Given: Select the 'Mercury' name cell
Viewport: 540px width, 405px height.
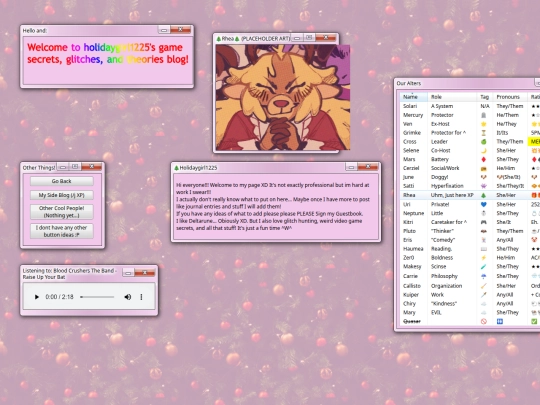Looking at the screenshot, I should (x=413, y=115).
